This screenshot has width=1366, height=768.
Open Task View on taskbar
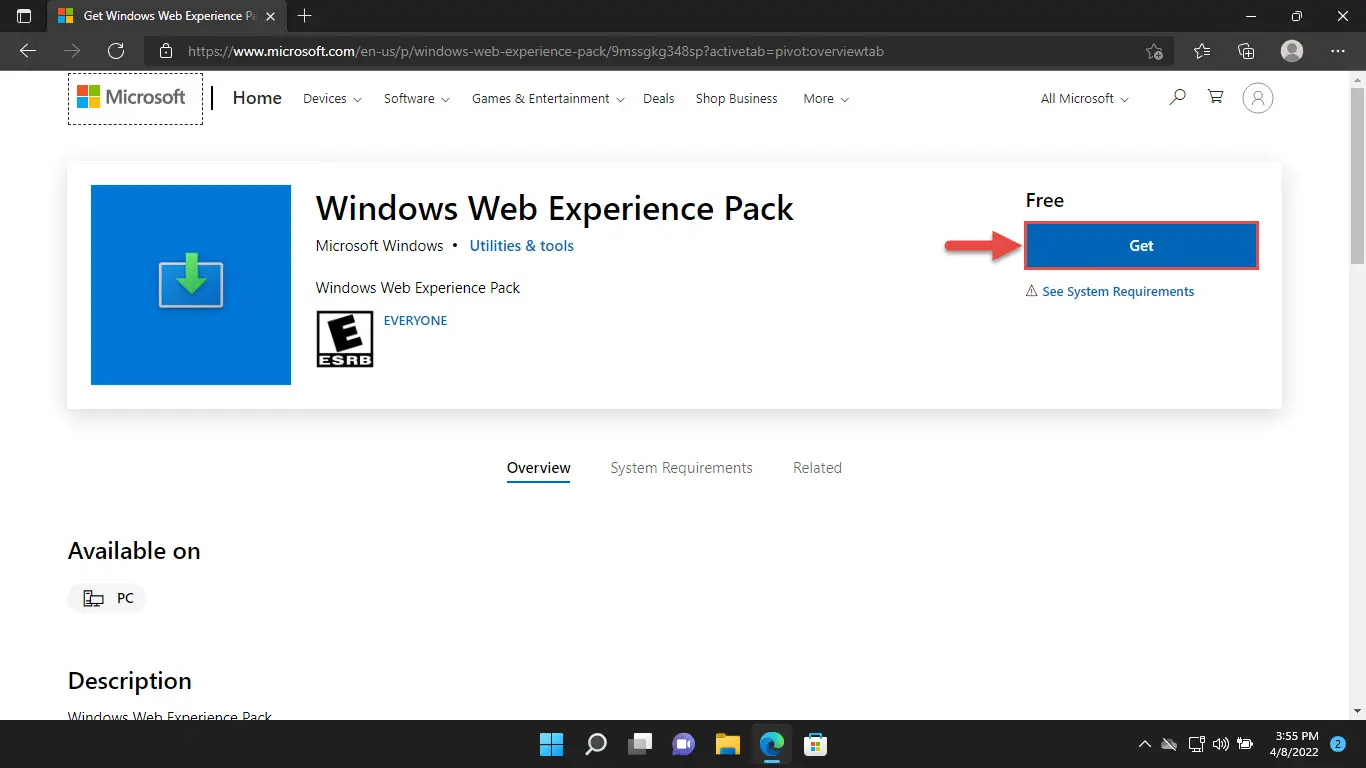pos(640,744)
